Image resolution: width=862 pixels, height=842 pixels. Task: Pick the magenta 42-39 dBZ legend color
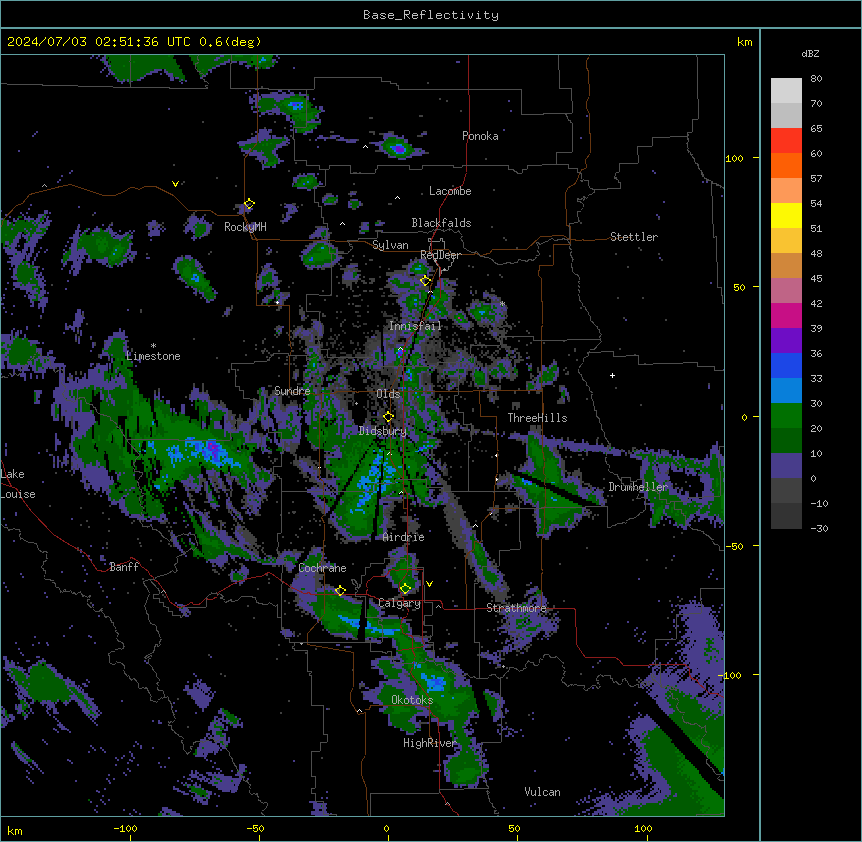pos(786,315)
